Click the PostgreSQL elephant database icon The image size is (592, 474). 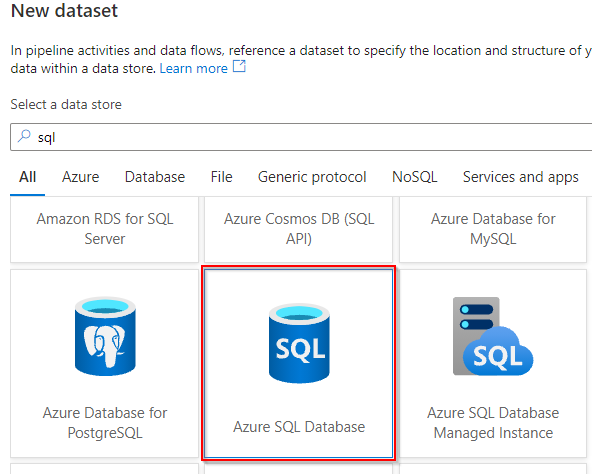pyautogui.click(x=105, y=336)
